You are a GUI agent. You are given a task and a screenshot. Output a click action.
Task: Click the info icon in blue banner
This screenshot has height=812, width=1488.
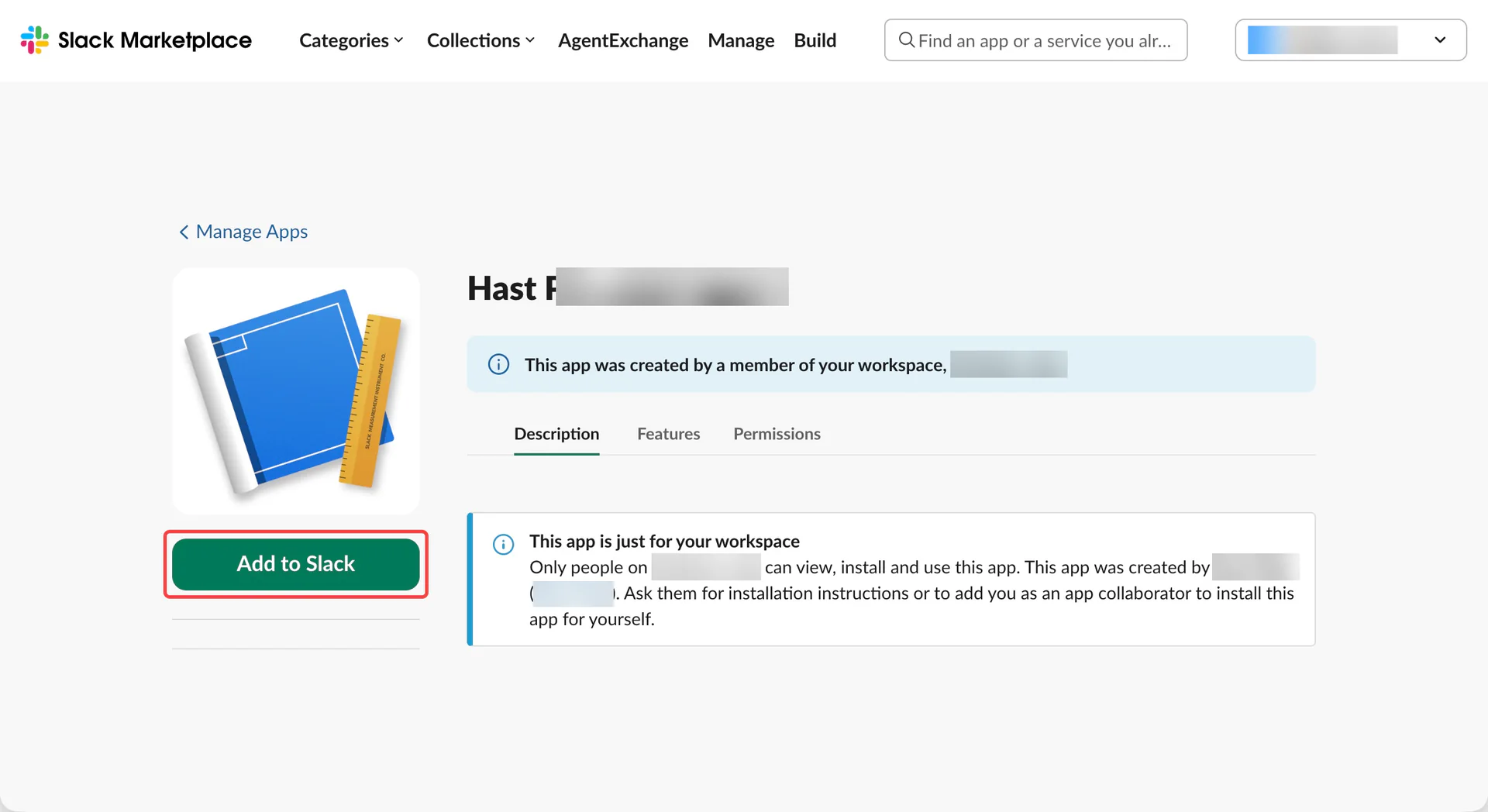pos(498,364)
